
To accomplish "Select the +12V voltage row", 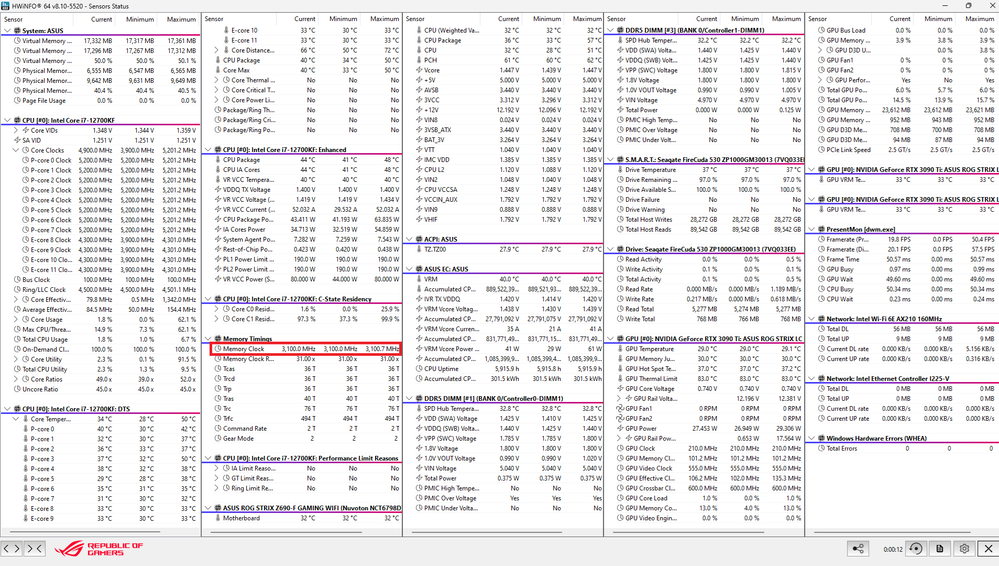I will click(x=503, y=110).
